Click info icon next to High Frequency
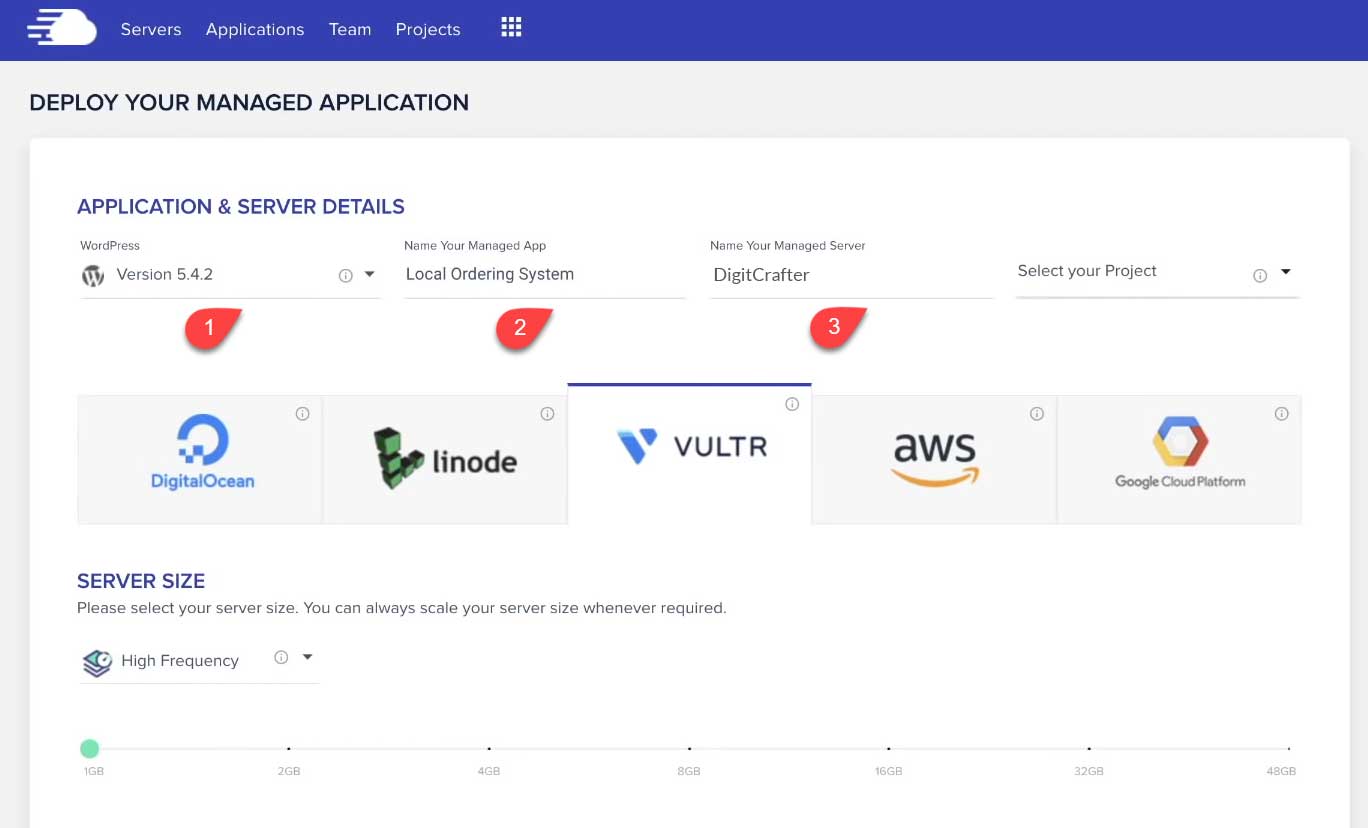This screenshot has width=1368, height=828. pyautogui.click(x=281, y=657)
